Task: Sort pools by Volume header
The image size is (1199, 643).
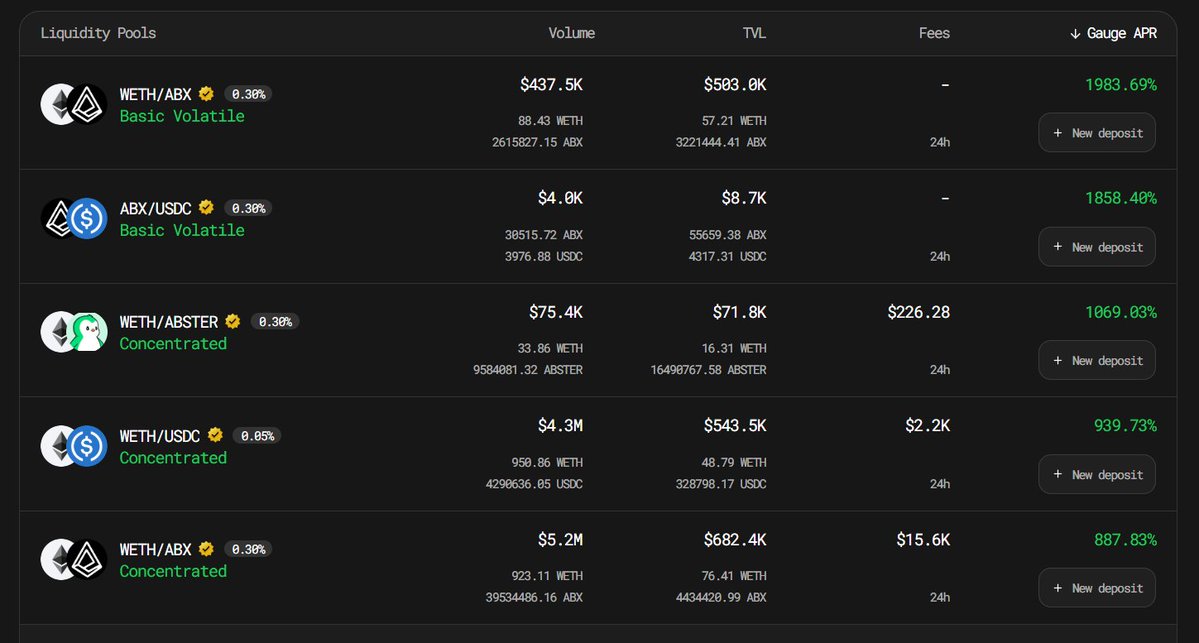Action: (571, 33)
